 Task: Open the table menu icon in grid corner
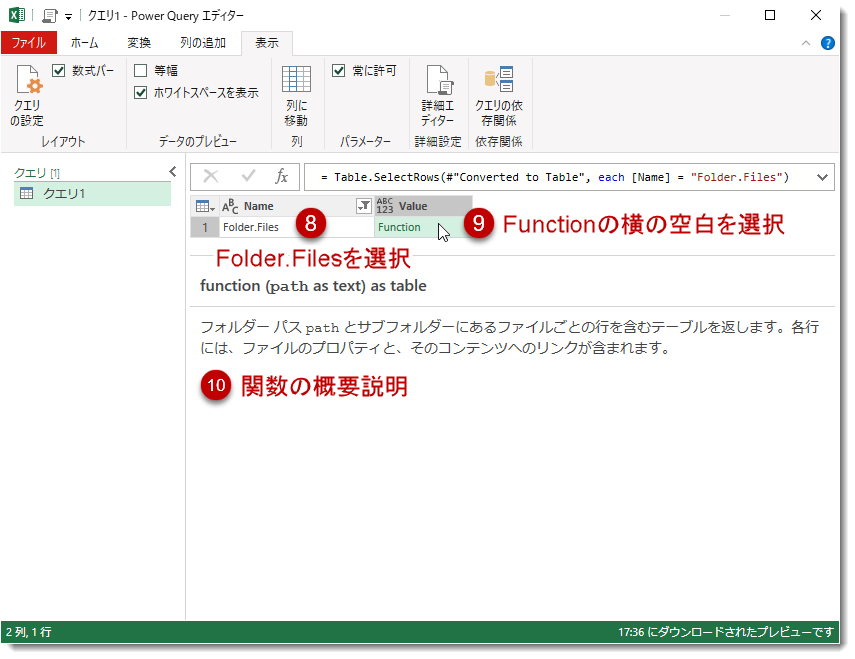tap(206, 204)
